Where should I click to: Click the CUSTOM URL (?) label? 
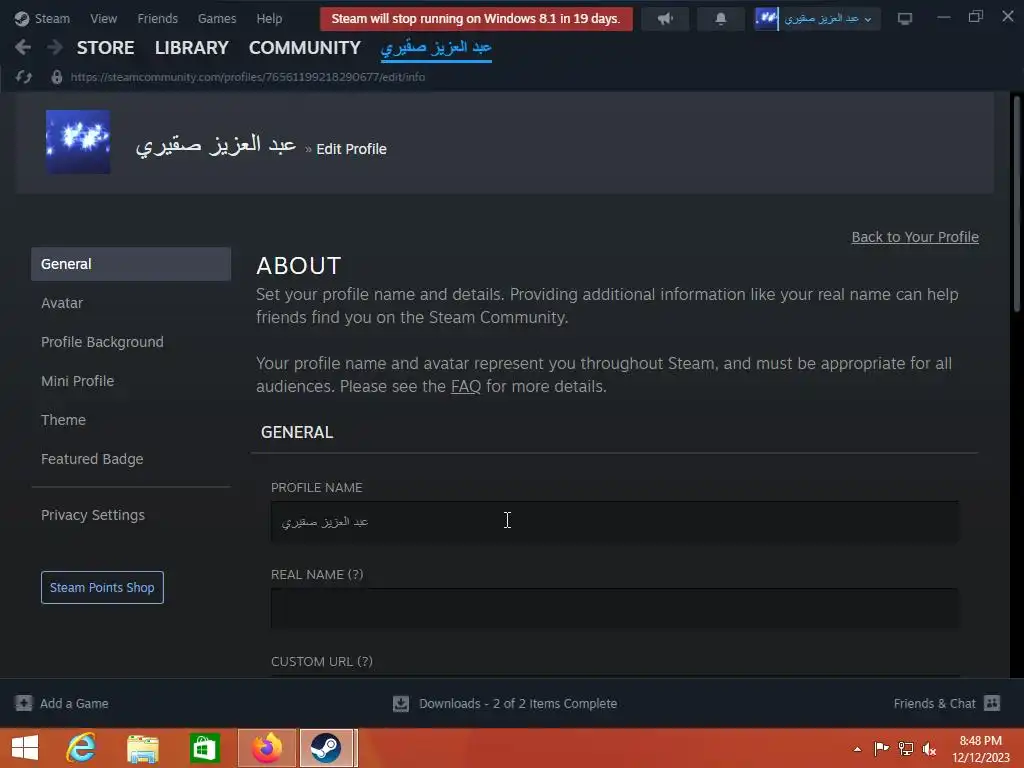[322, 662]
